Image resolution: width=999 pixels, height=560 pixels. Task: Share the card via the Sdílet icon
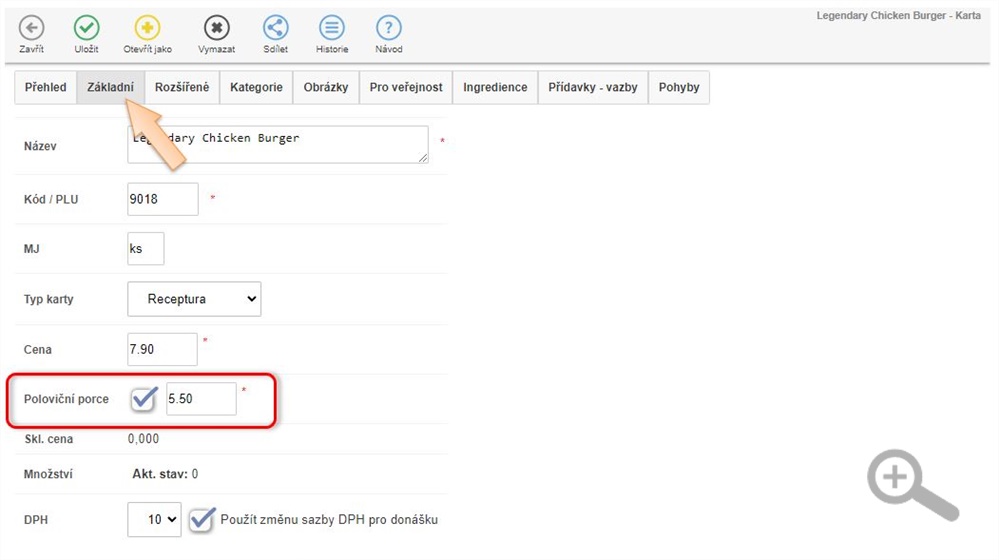pyautogui.click(x=276, y=29)
